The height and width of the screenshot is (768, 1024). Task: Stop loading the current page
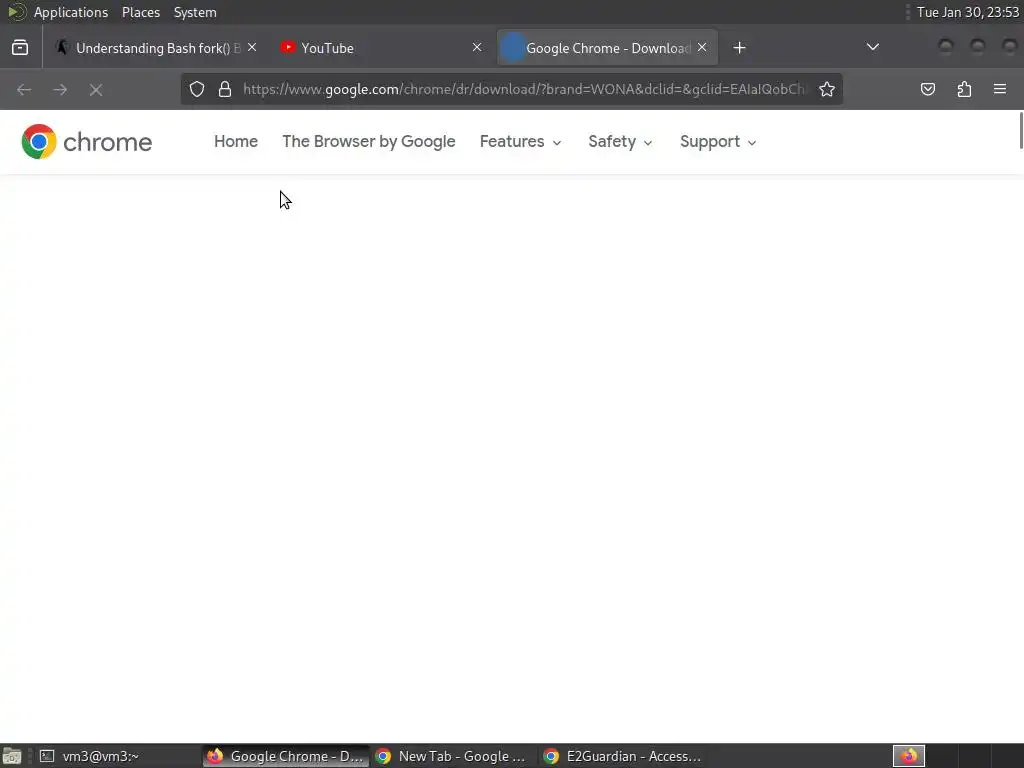96,89
